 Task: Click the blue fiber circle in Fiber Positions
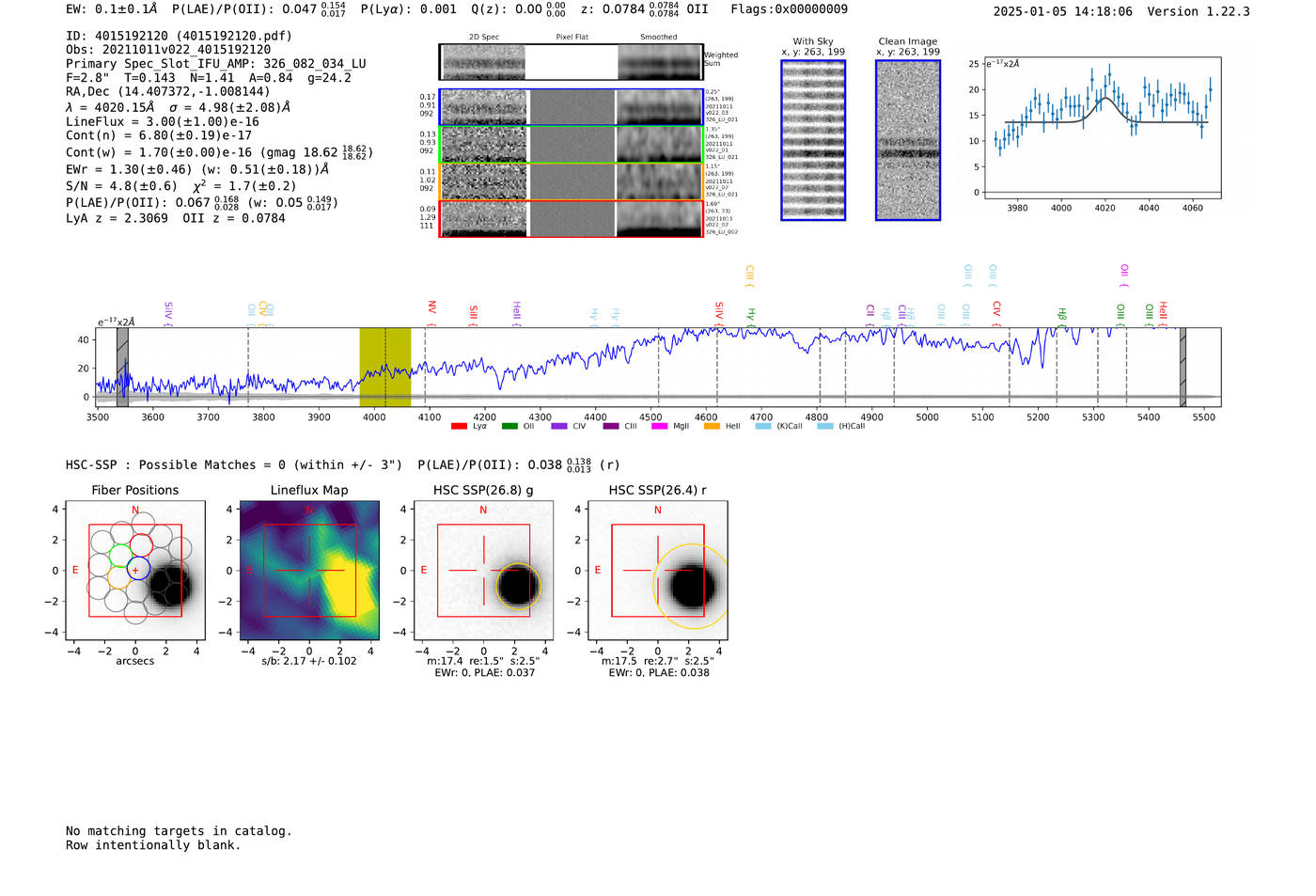[x=137, y=568]
